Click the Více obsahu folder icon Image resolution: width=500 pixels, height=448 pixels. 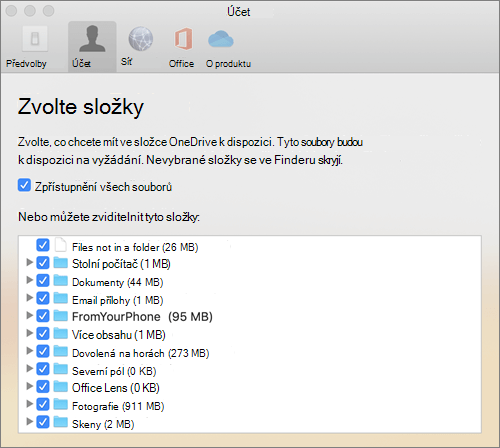(61, 334)
